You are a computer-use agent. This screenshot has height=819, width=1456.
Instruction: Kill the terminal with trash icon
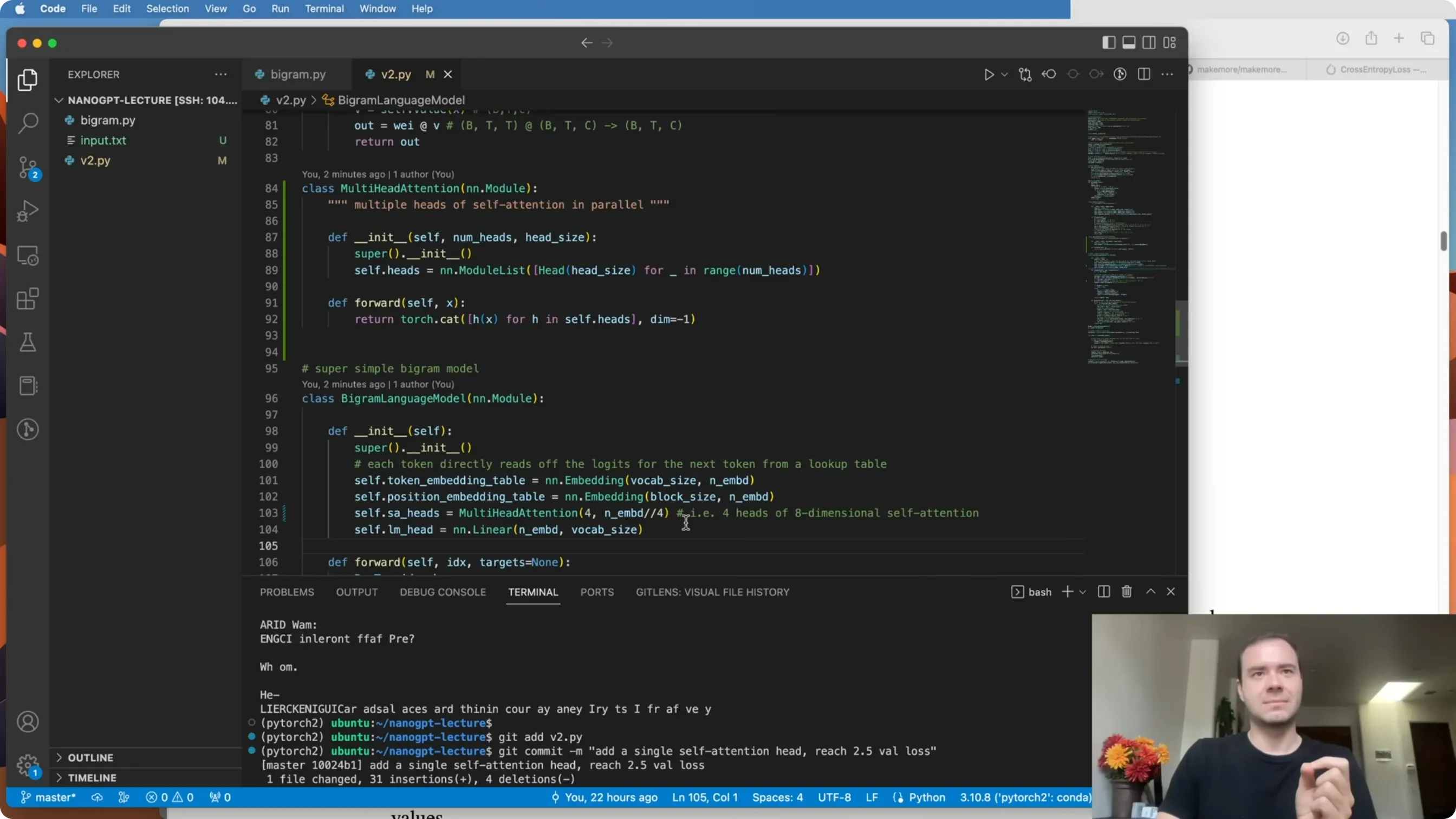point(1127,591)
